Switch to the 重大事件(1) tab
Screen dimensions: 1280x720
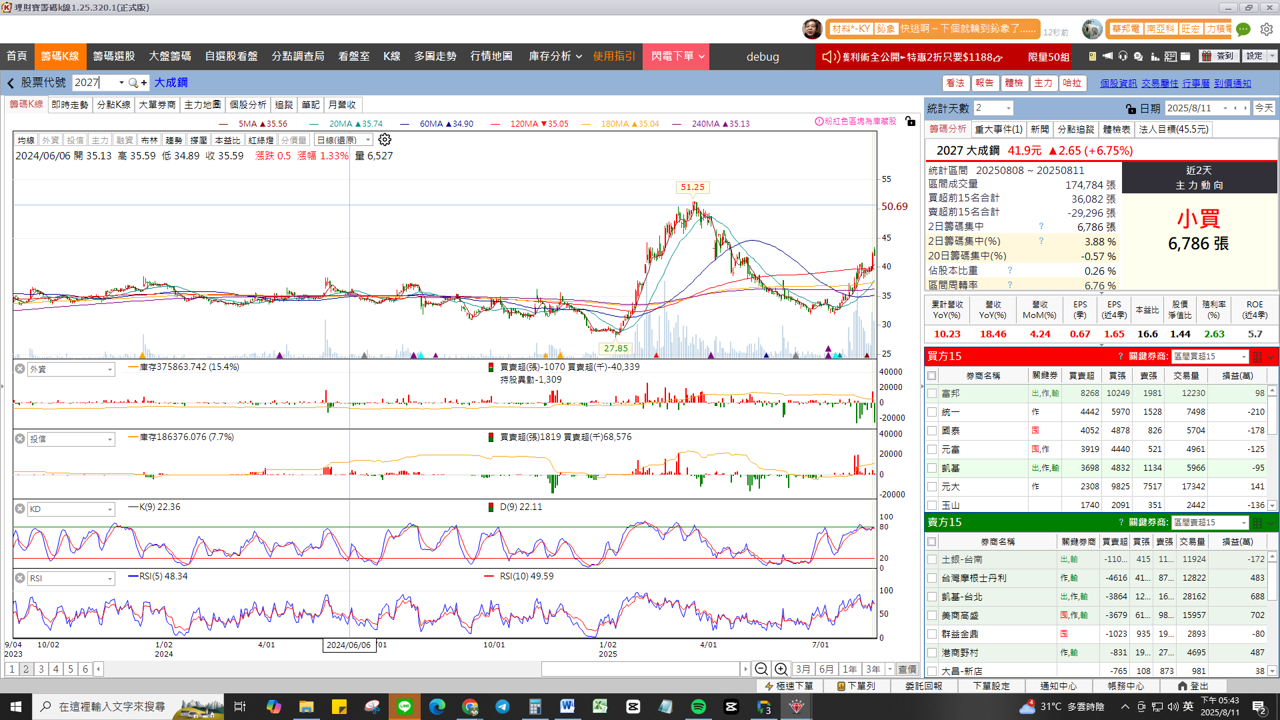coord(999,129)
